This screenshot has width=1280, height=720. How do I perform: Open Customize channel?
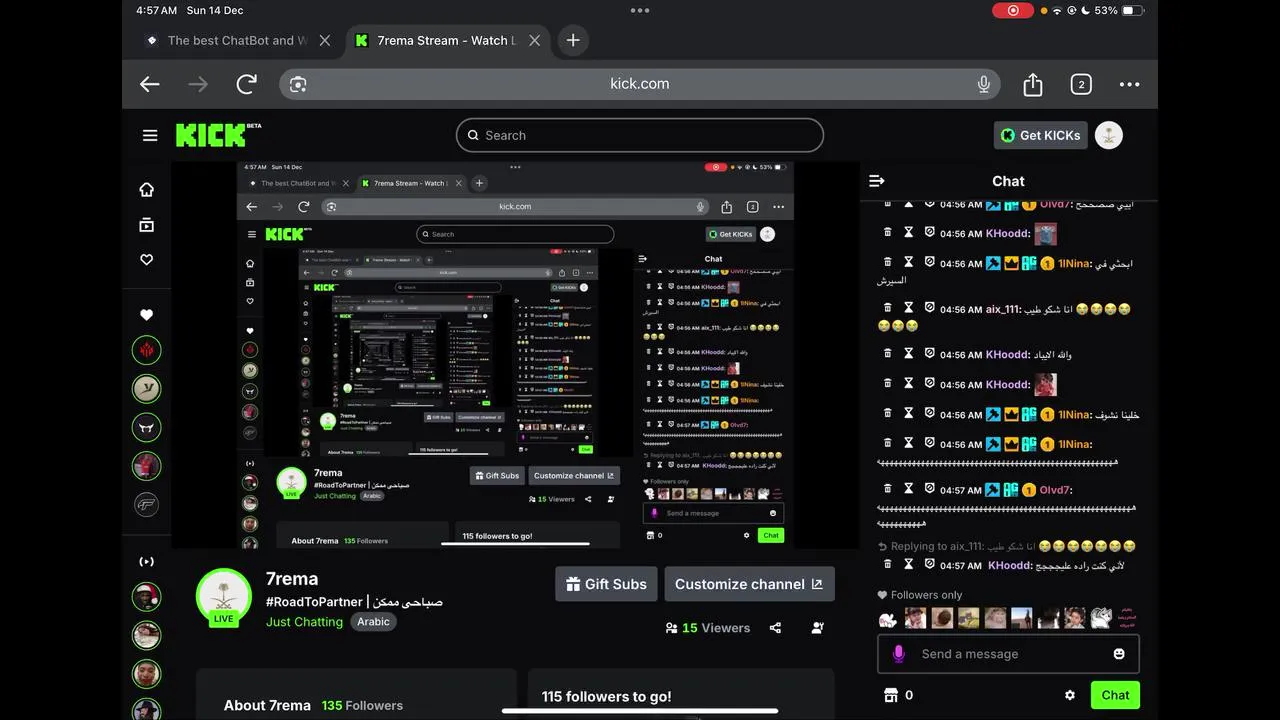(749, 584)
